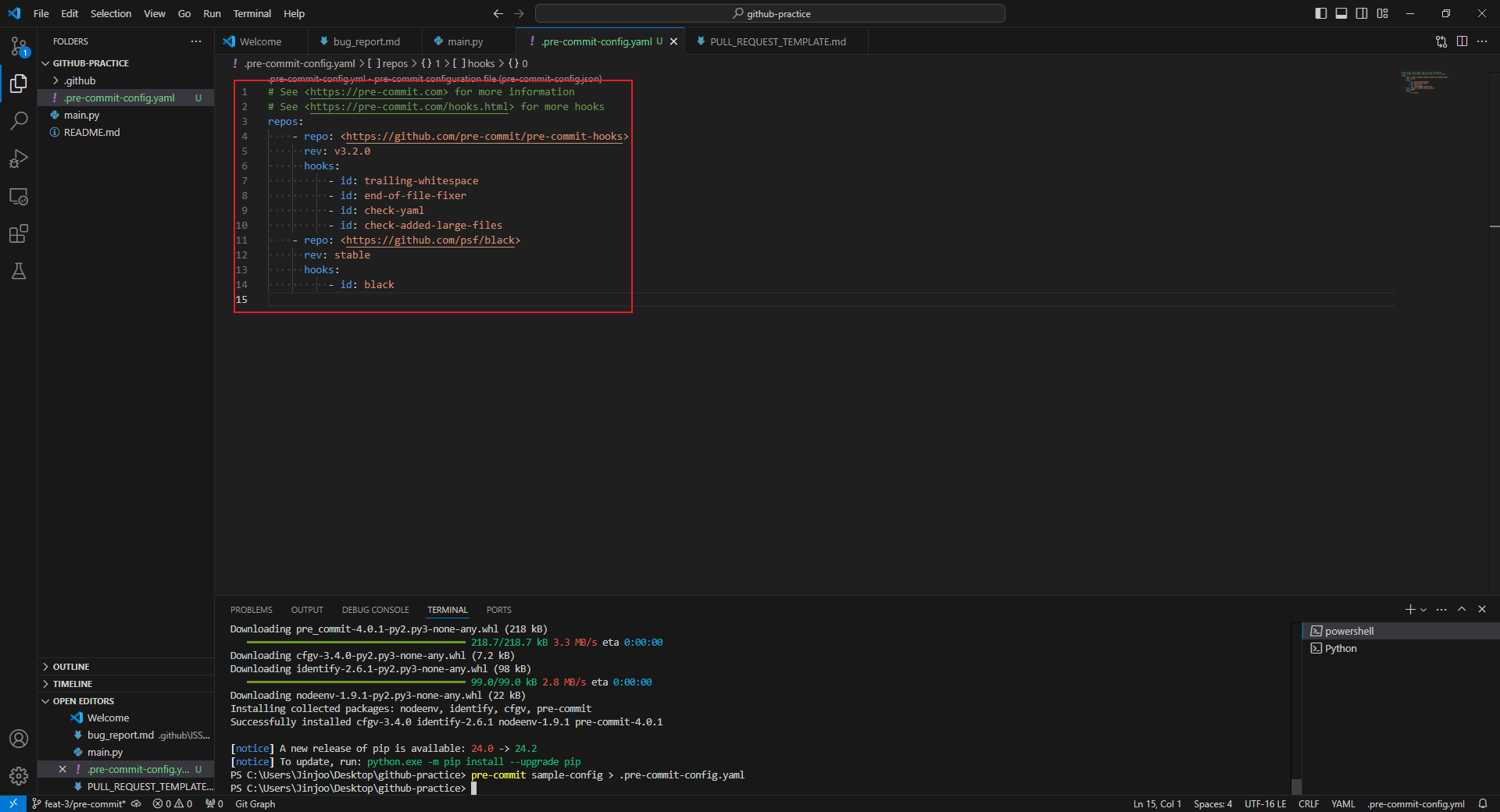Click the terminal vertical scrollbar thumb
This screenshot has height=812, width=1500.
pos(1296,786)
